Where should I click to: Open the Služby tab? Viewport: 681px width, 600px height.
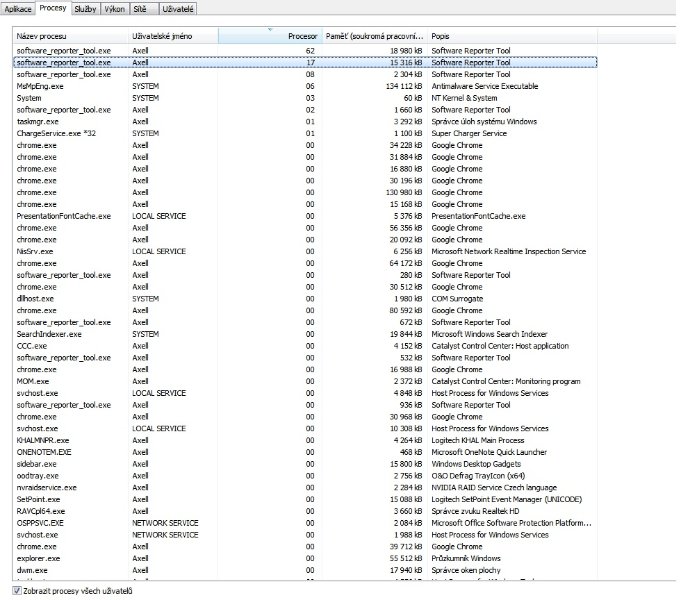click(85, 9)
